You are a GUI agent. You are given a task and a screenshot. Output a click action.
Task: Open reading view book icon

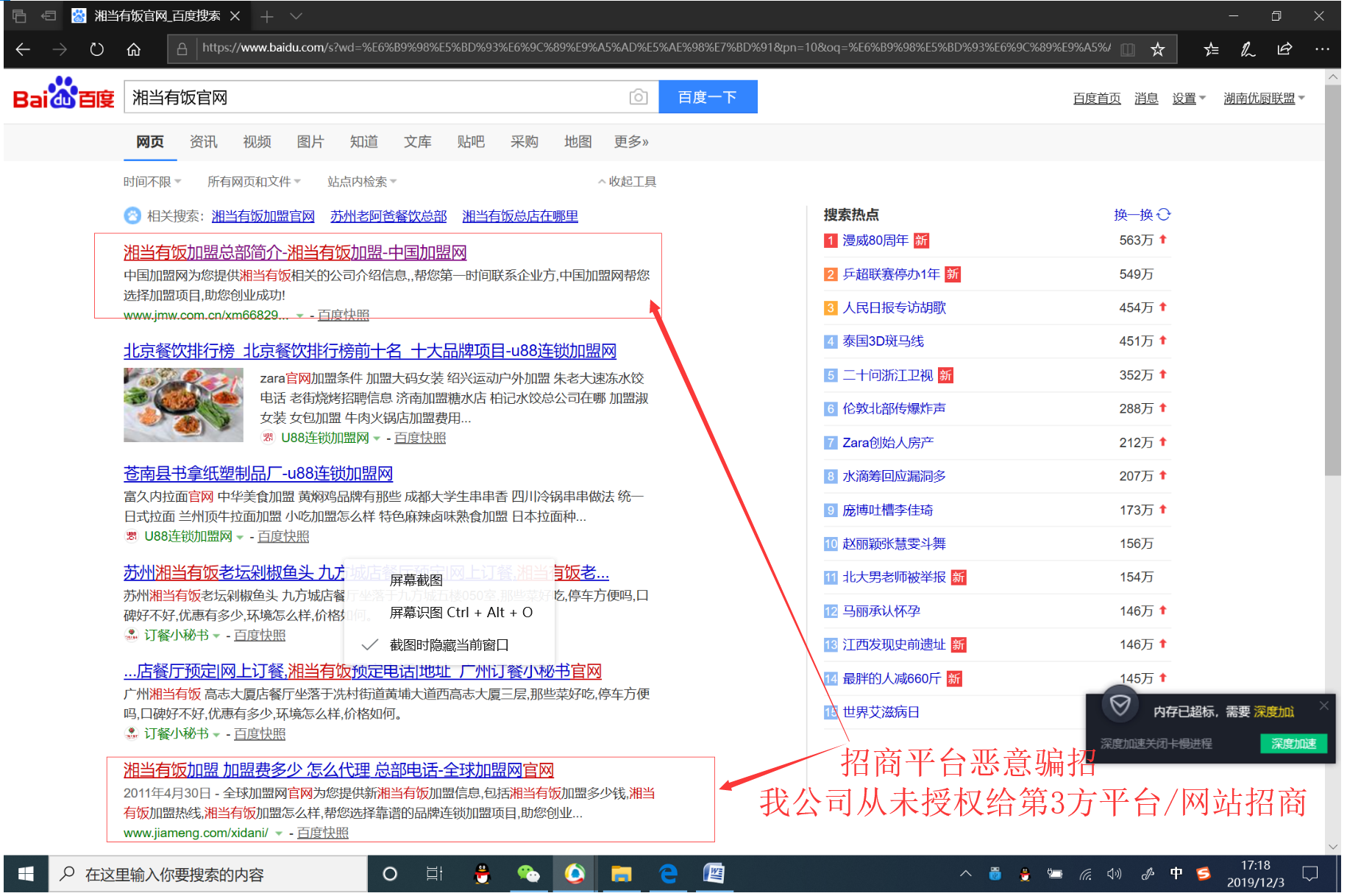pos(1127,49)
